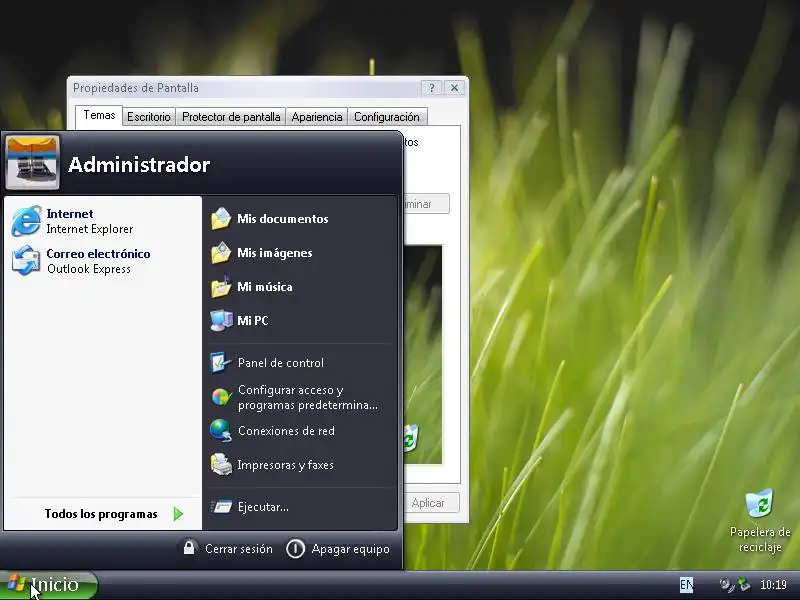The image size is (800, 600).
Task: Click the Administrador user picture
Action: point(32,162)
